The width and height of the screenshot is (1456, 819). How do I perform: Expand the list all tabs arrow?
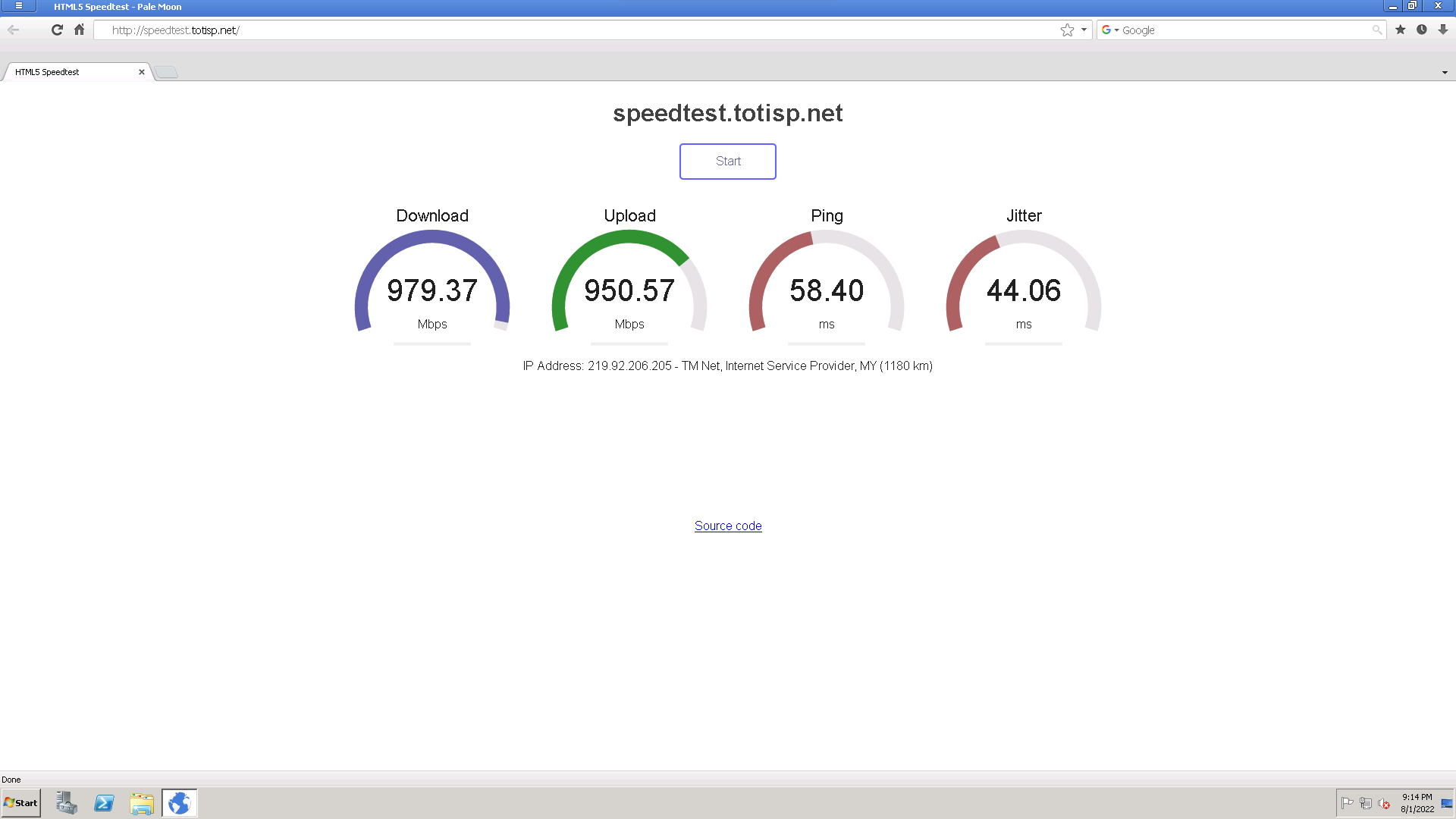coord(1445,72)
